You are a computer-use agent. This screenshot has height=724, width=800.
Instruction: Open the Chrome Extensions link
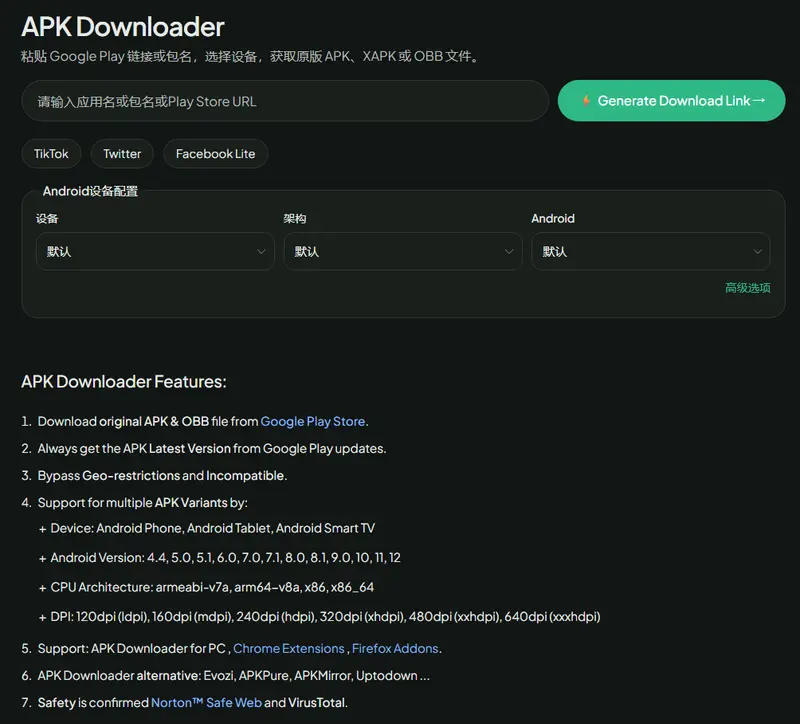tap(289, 648)
